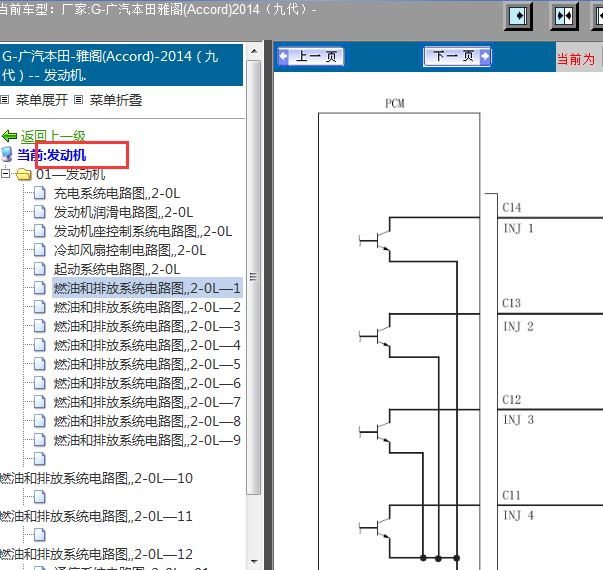Click document icon of 2-0L—9 row

tap(40, 440)
